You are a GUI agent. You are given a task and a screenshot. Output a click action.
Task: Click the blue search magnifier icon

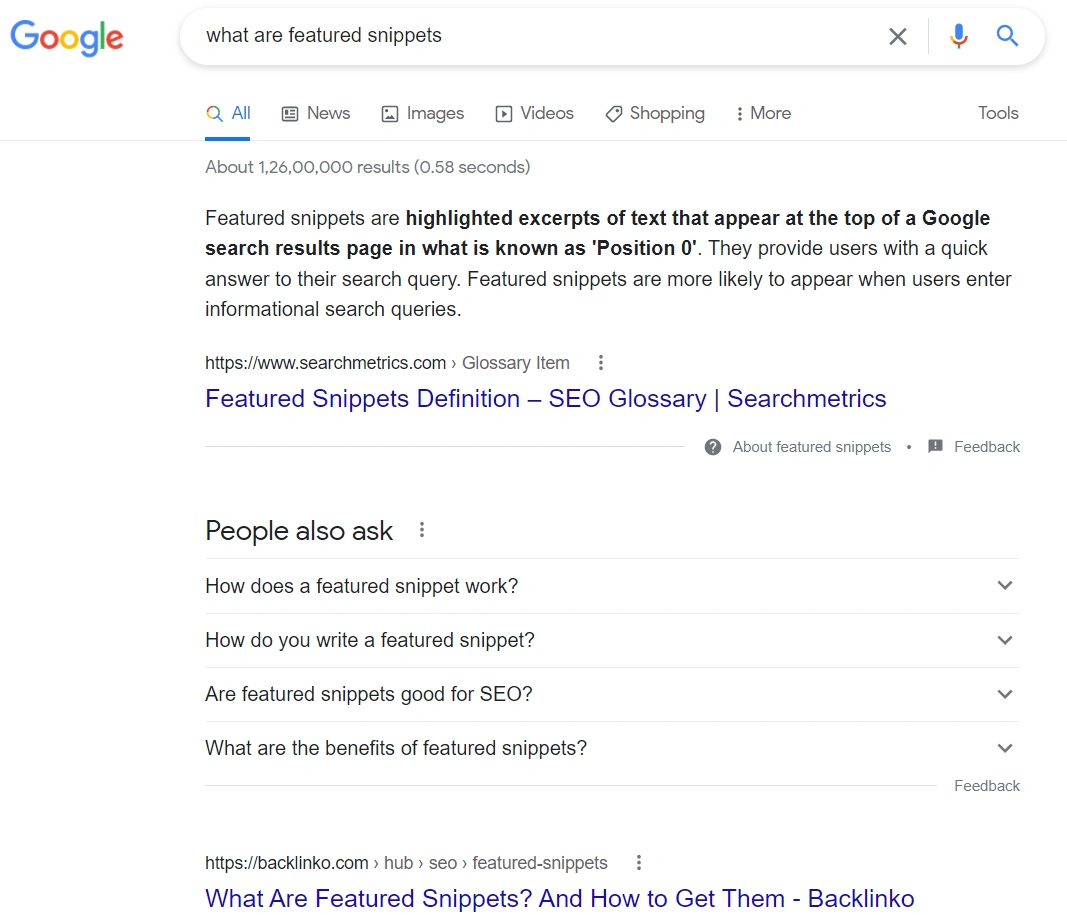tap(1007, 37)
